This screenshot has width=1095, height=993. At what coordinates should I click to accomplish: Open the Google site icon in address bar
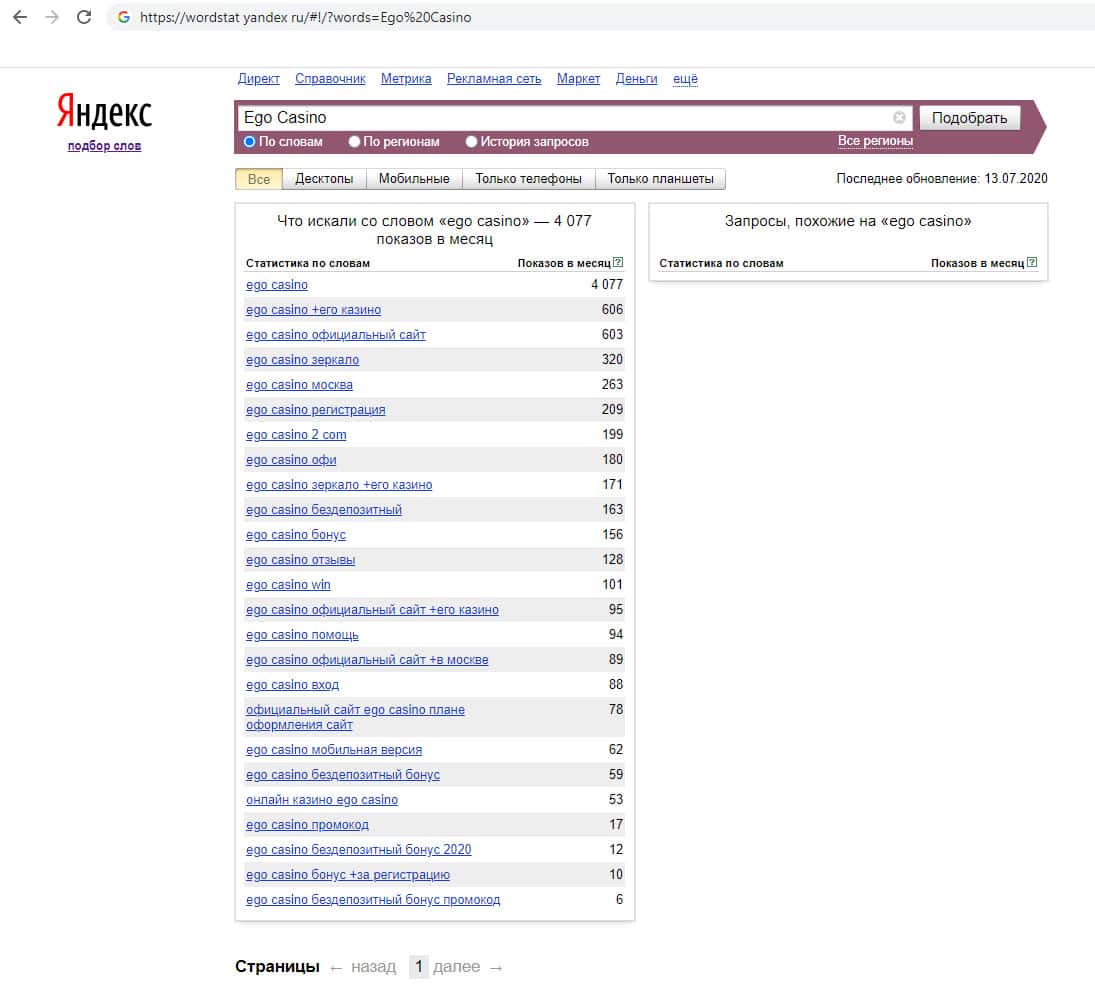pos(124,17)
